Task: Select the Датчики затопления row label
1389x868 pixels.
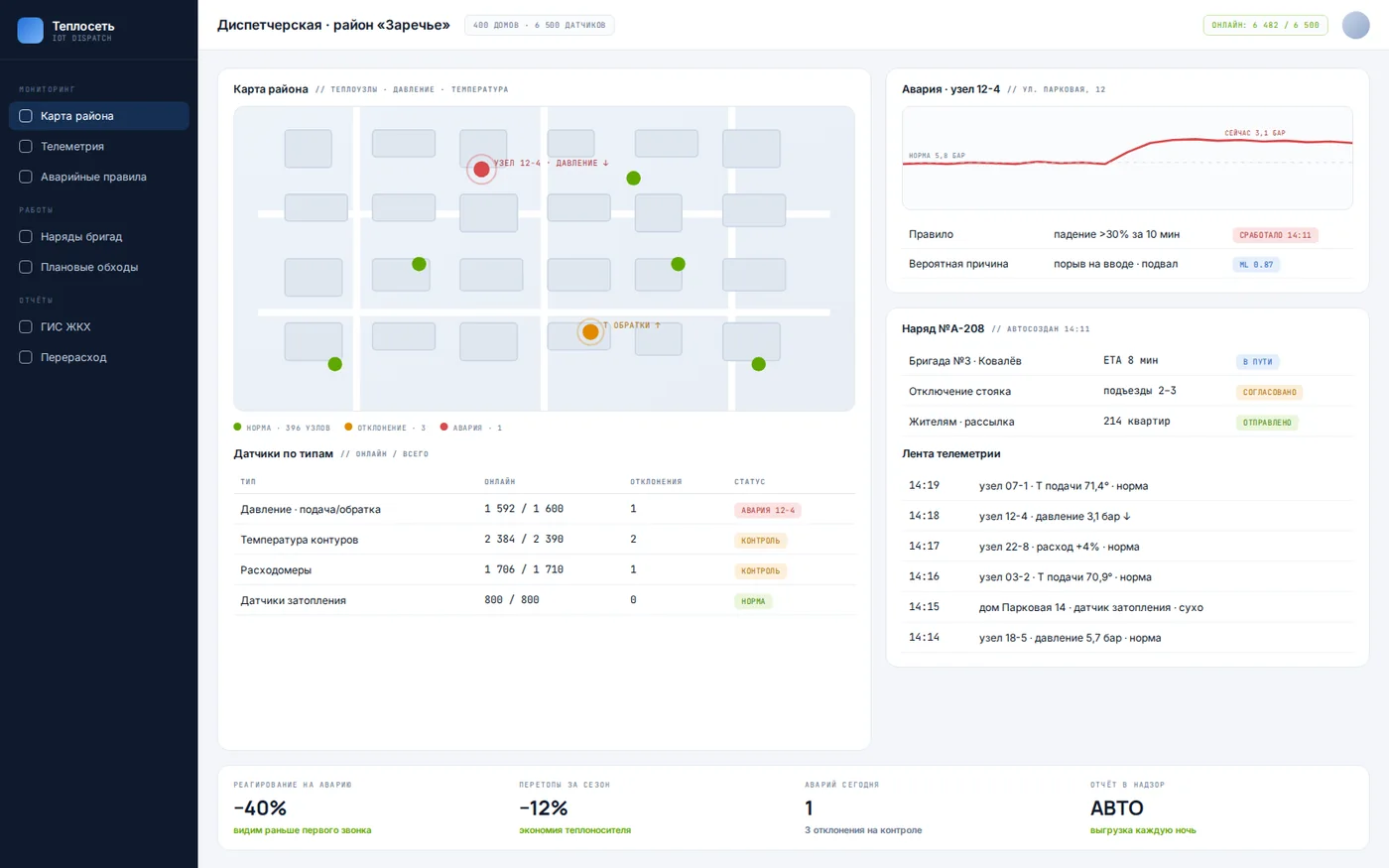Action: tap(293, 600)
